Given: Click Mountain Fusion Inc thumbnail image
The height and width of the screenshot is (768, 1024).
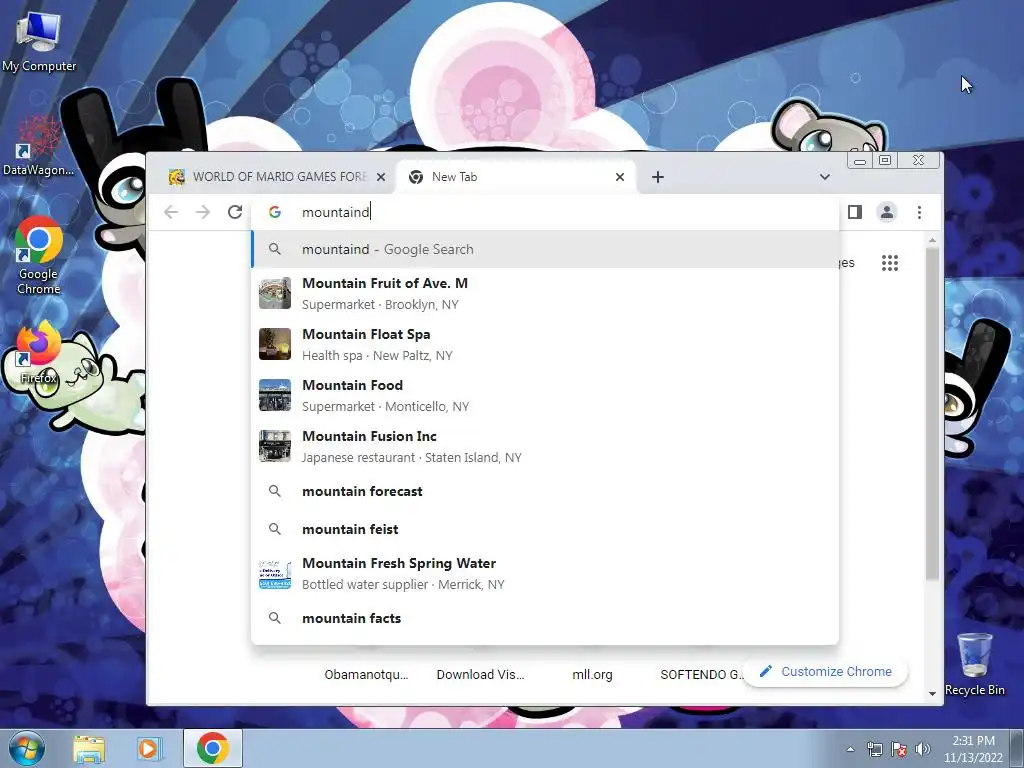Looking at the screenshot, I should tap(275, 446).
